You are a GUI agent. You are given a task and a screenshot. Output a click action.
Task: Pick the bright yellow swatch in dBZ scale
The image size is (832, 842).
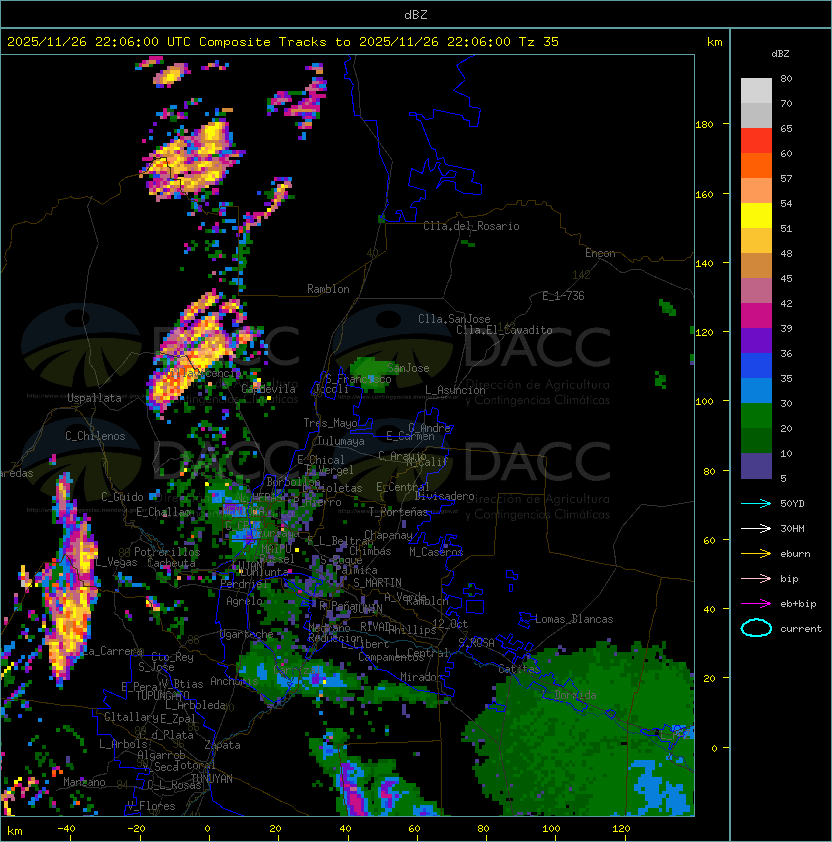(756, 216)
